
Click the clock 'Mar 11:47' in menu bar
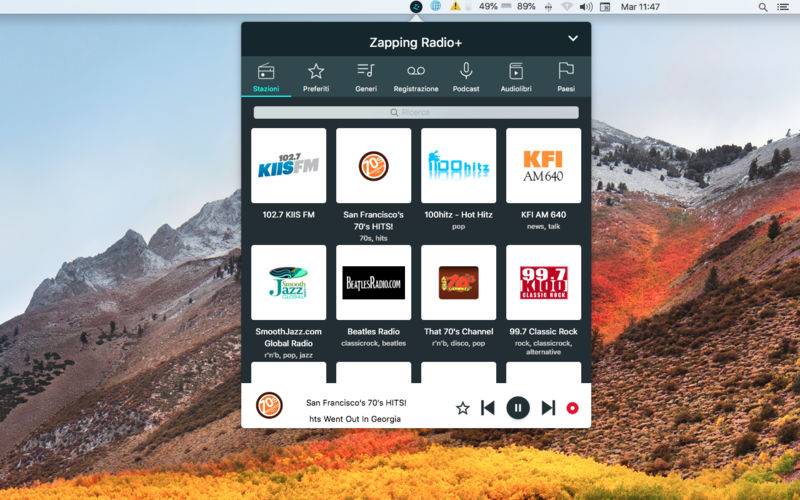tap(640, 7)
